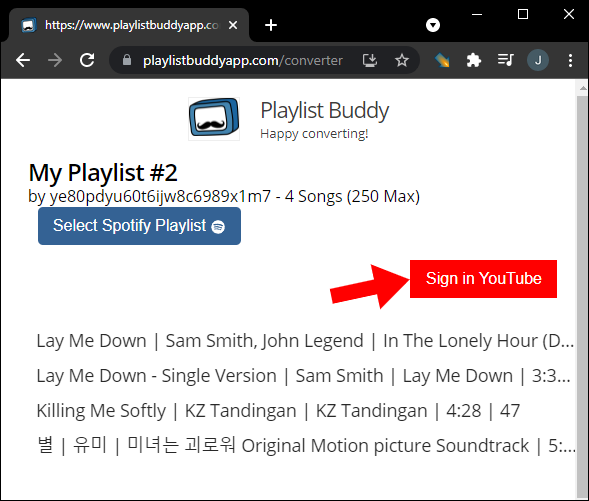Bookmark this page with the star icon
The width and height of the screenshot is (589, 501).
point(402,60)
